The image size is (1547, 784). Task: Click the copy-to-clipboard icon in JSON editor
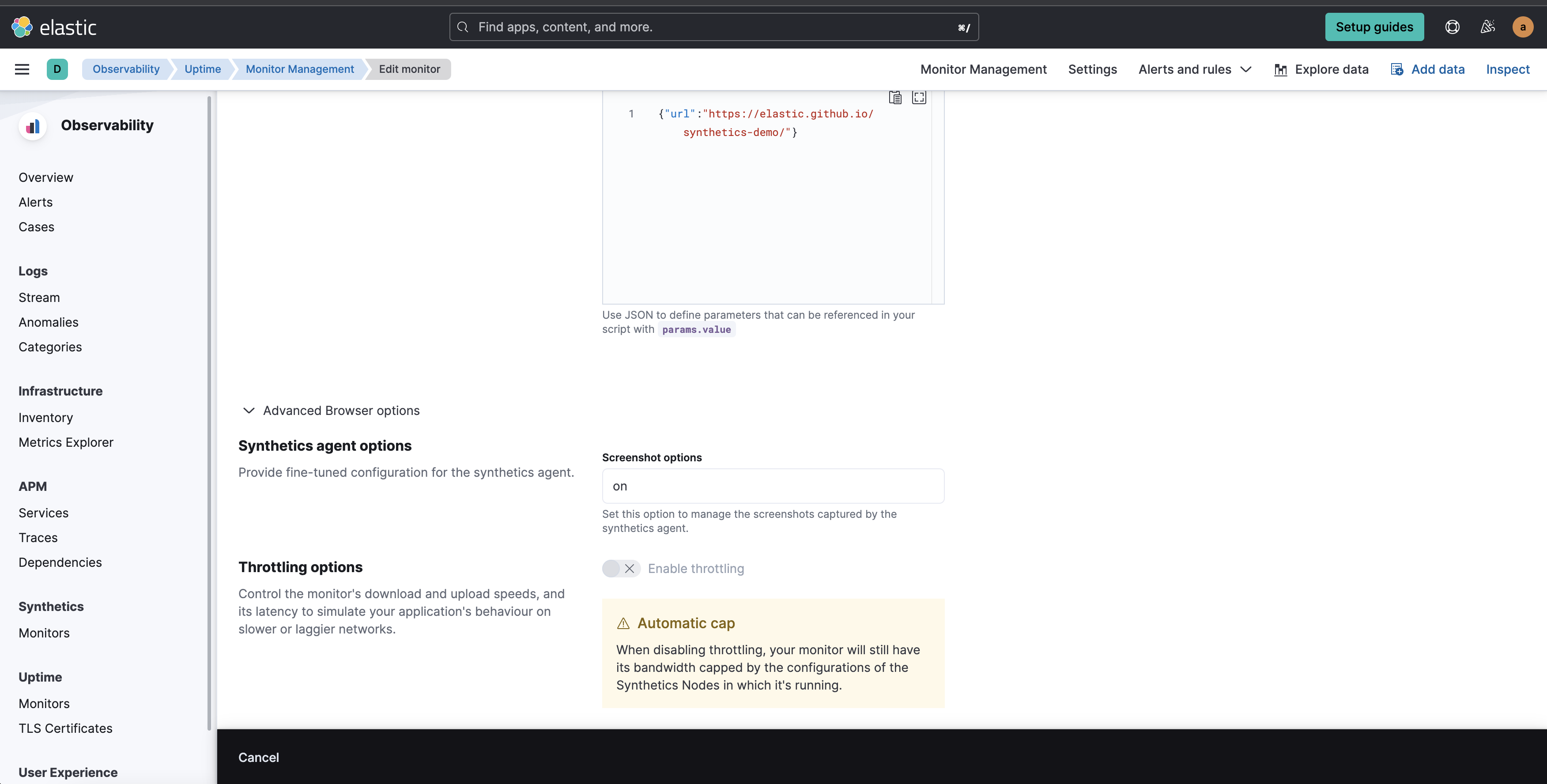tap(895, 98)
